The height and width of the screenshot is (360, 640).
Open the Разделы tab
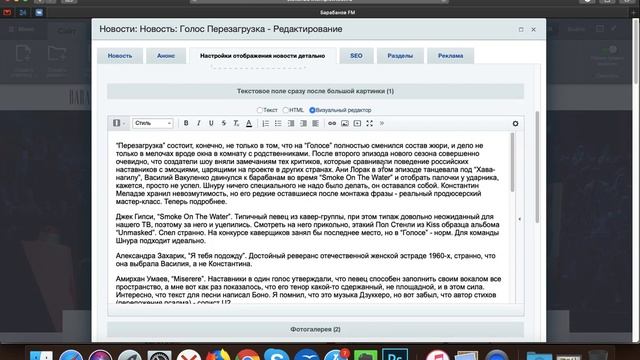click(400, 56)
